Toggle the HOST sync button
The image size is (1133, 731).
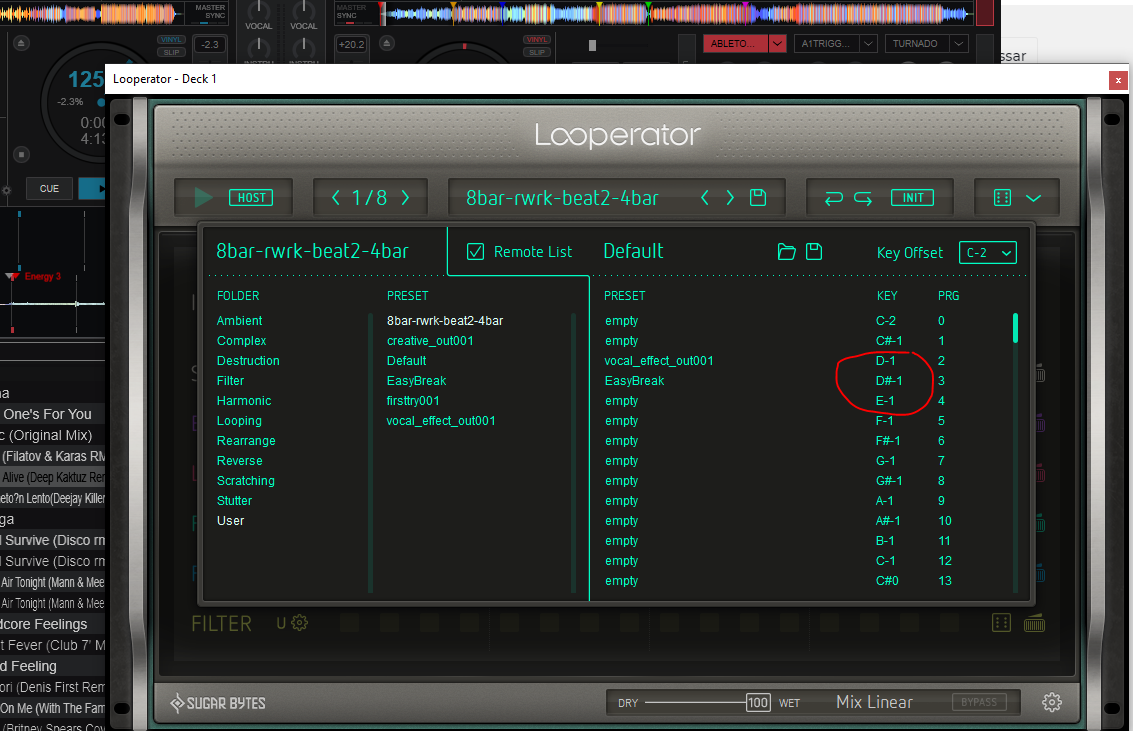click(x=251, y=198)
